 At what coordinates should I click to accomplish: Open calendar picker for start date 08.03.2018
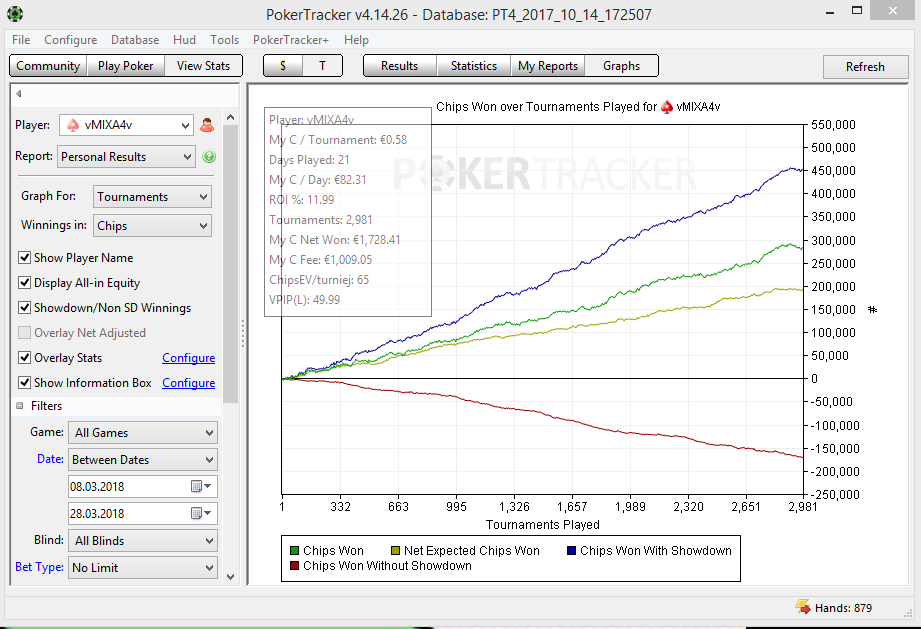(x=201, y=486)
